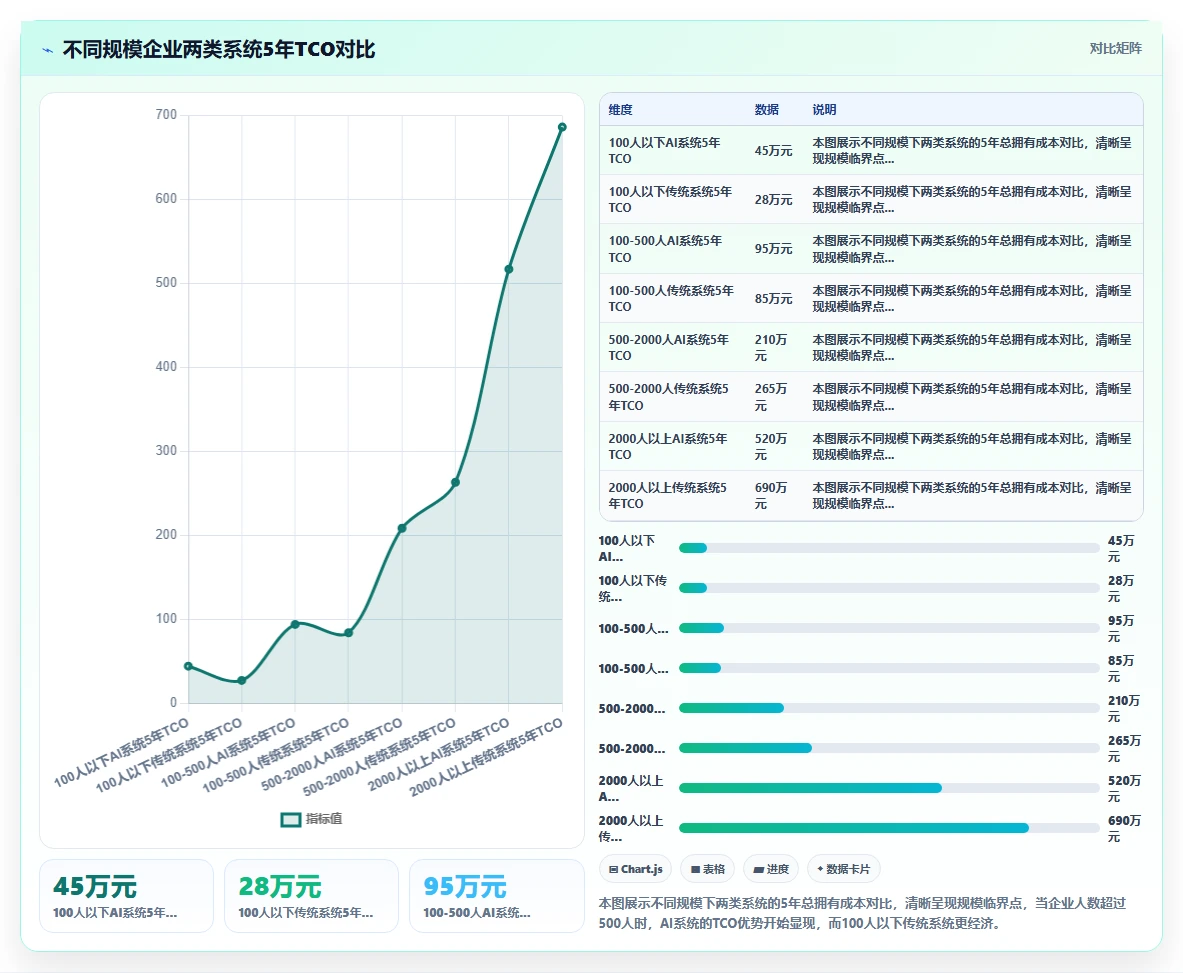The image size is (1183, 973).
Task: Click the 85万元 progress bar
Action: pyautogui.click(x=889, y=668)
